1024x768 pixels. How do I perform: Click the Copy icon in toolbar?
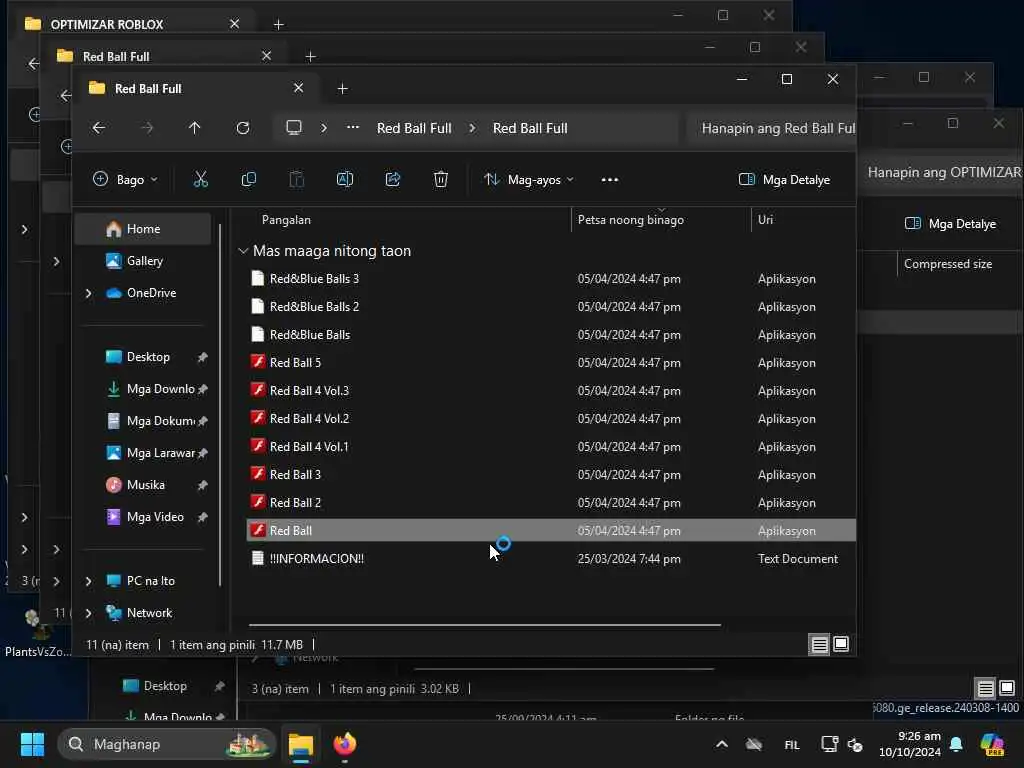coord(249,180)
